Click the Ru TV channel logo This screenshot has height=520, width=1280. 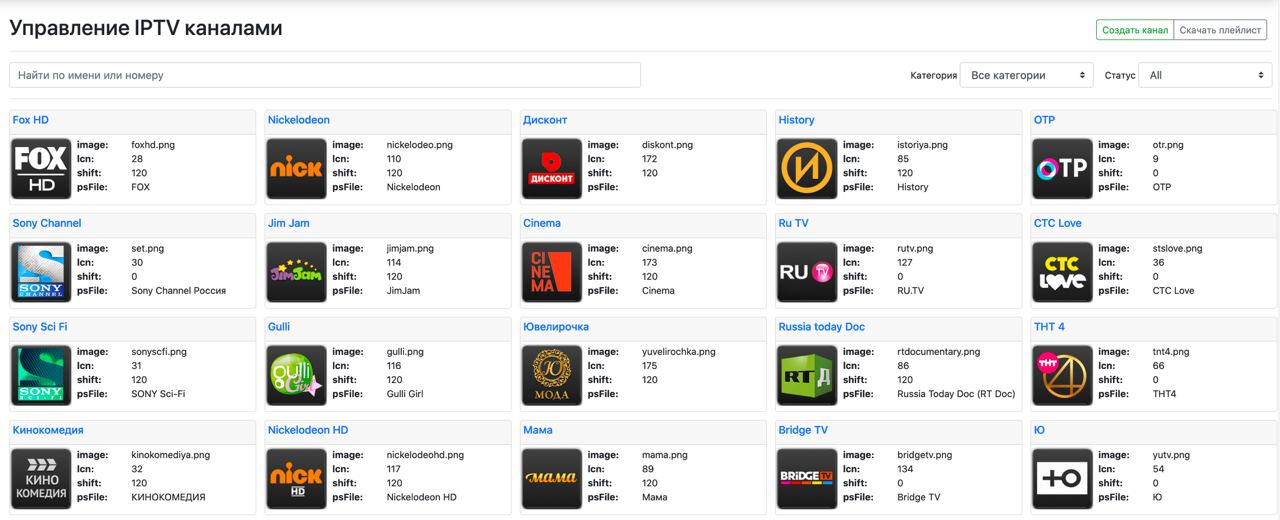[x=807, y=273]
